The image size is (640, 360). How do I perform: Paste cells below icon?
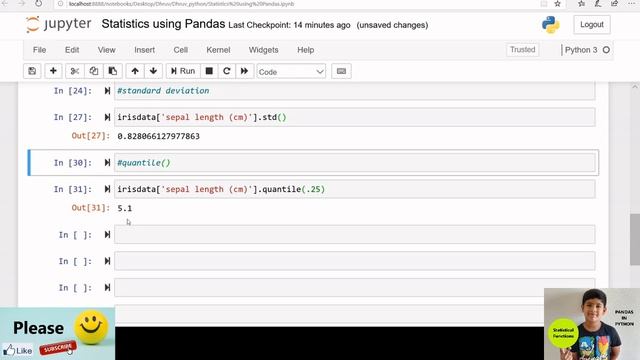click(x=113, y=71)
